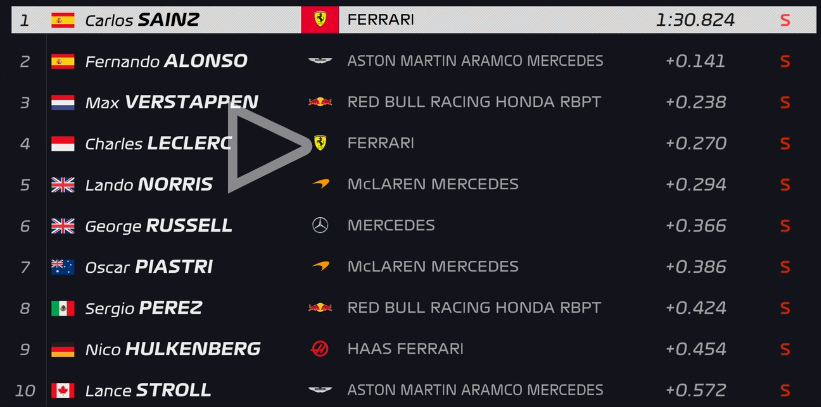Click McLAREN MERCEDES team text for Piastri

[x=433, y=267]
